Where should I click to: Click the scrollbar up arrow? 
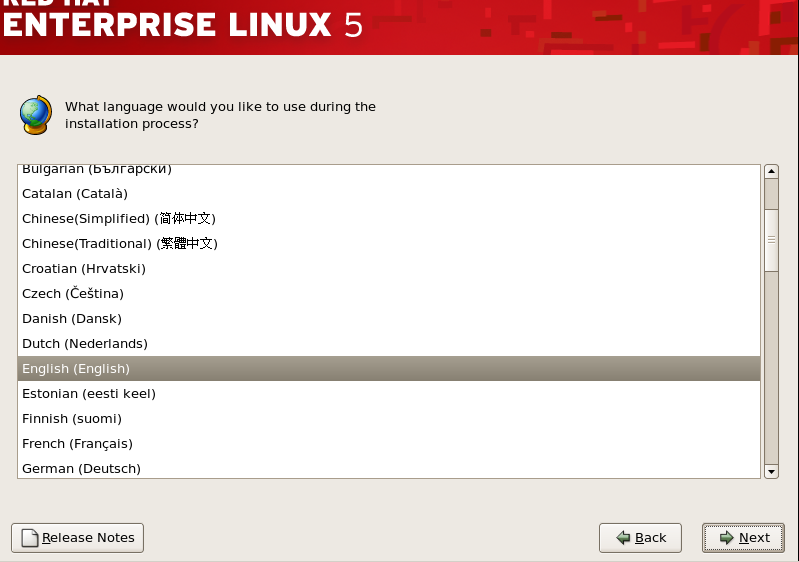(x=771, y=171)
